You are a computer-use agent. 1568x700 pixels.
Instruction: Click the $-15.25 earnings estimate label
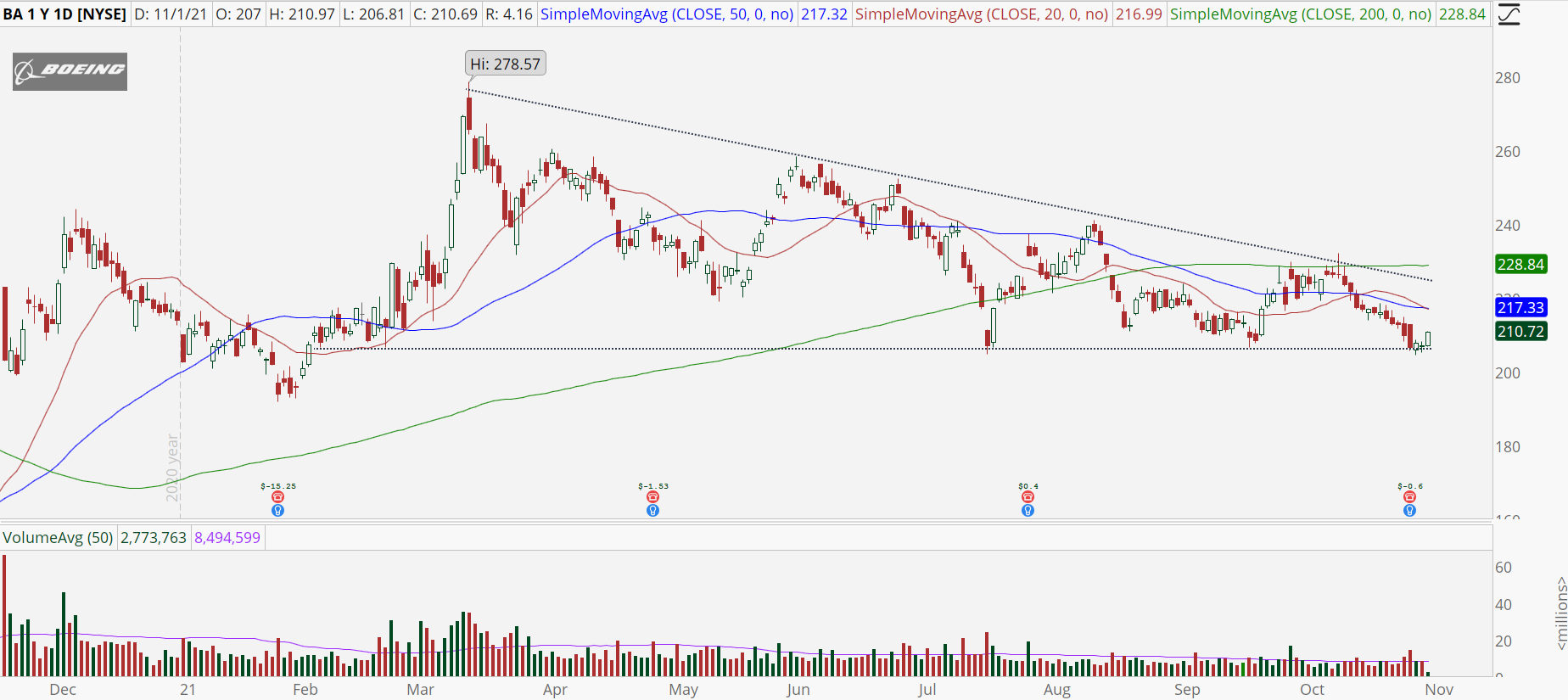tap(278, 486)
